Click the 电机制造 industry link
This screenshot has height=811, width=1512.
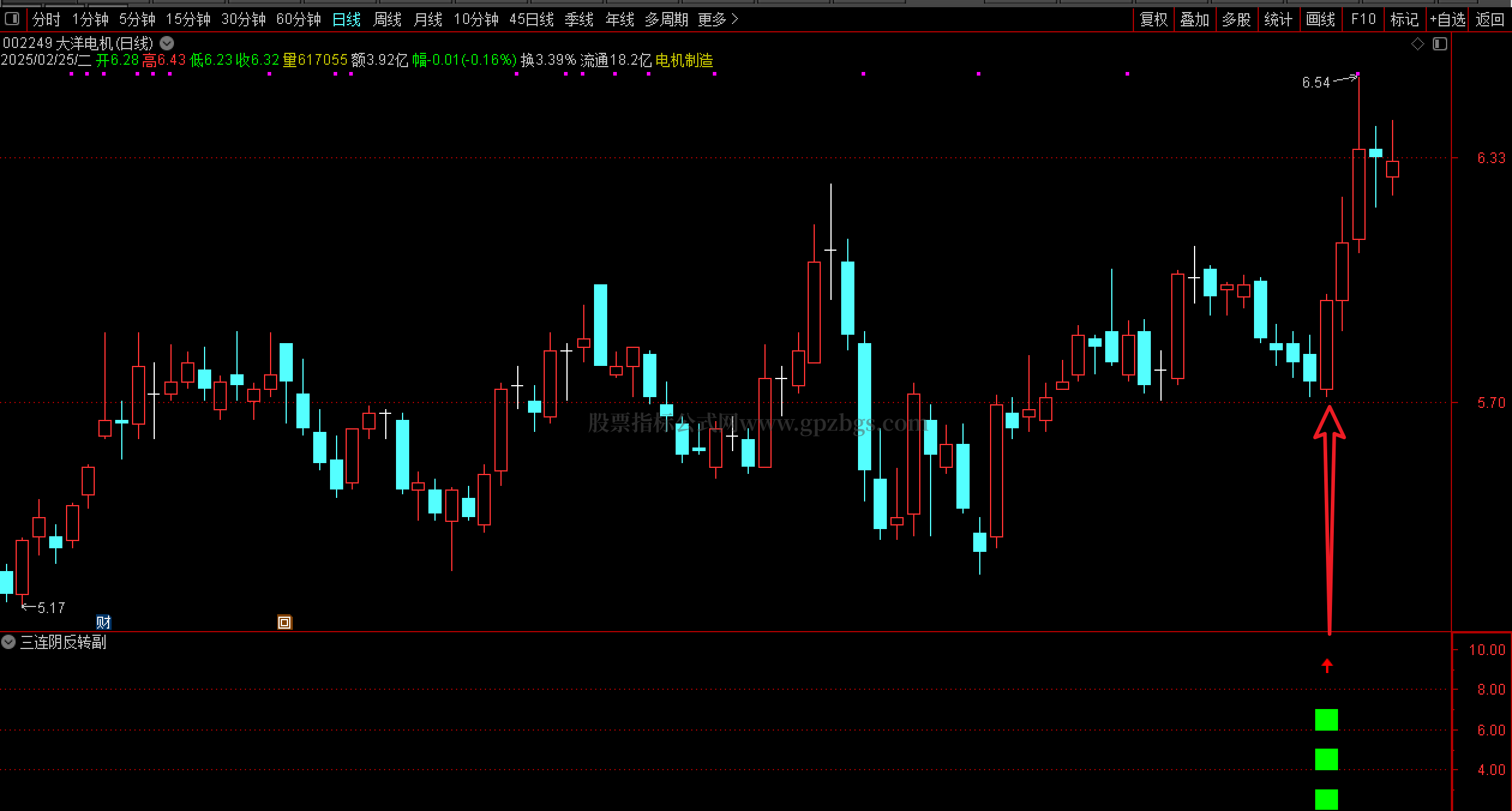pyautogui.click(x=684, y=60)
